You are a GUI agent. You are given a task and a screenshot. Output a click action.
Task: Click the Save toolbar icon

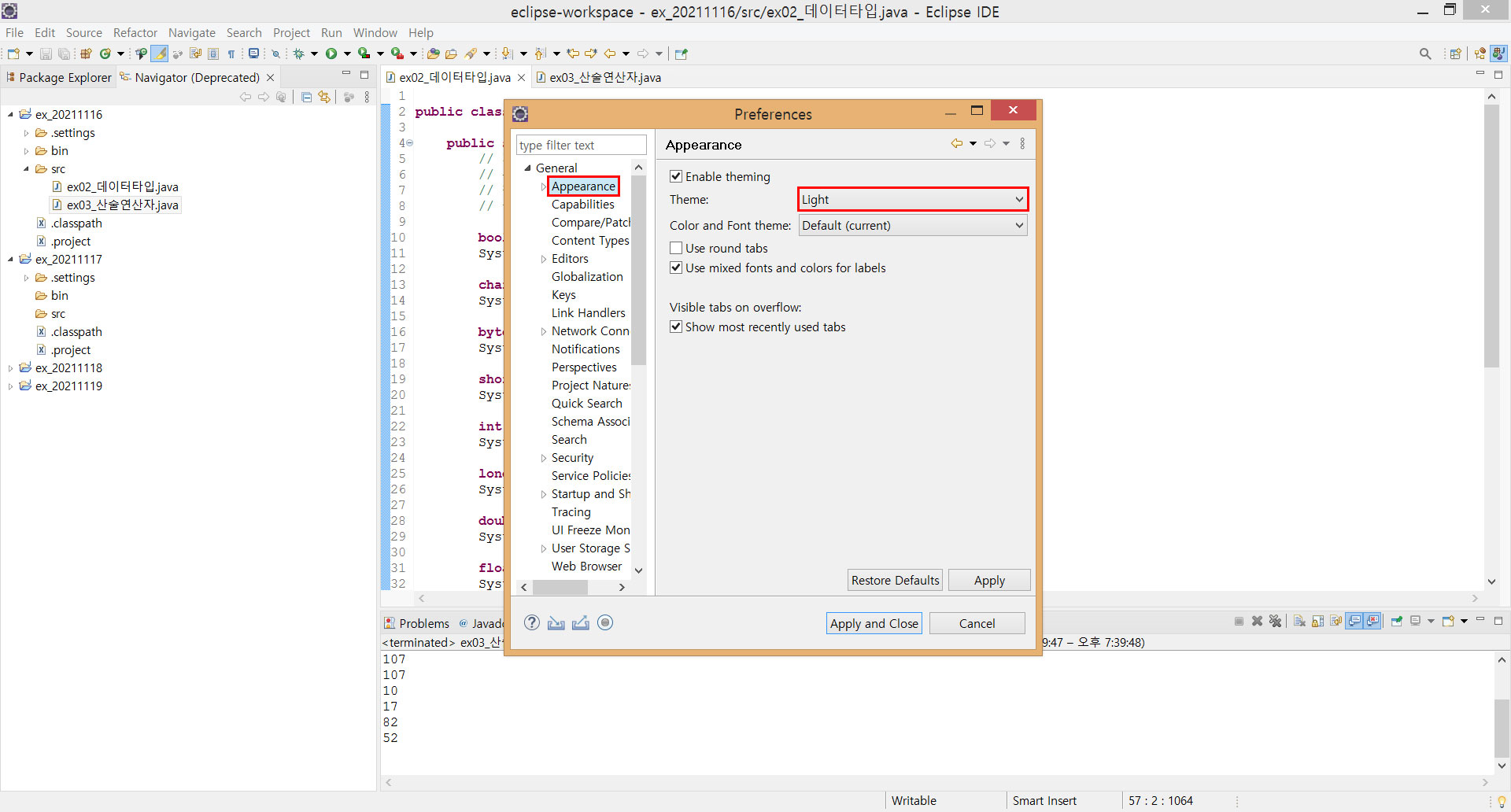(46, 54)
